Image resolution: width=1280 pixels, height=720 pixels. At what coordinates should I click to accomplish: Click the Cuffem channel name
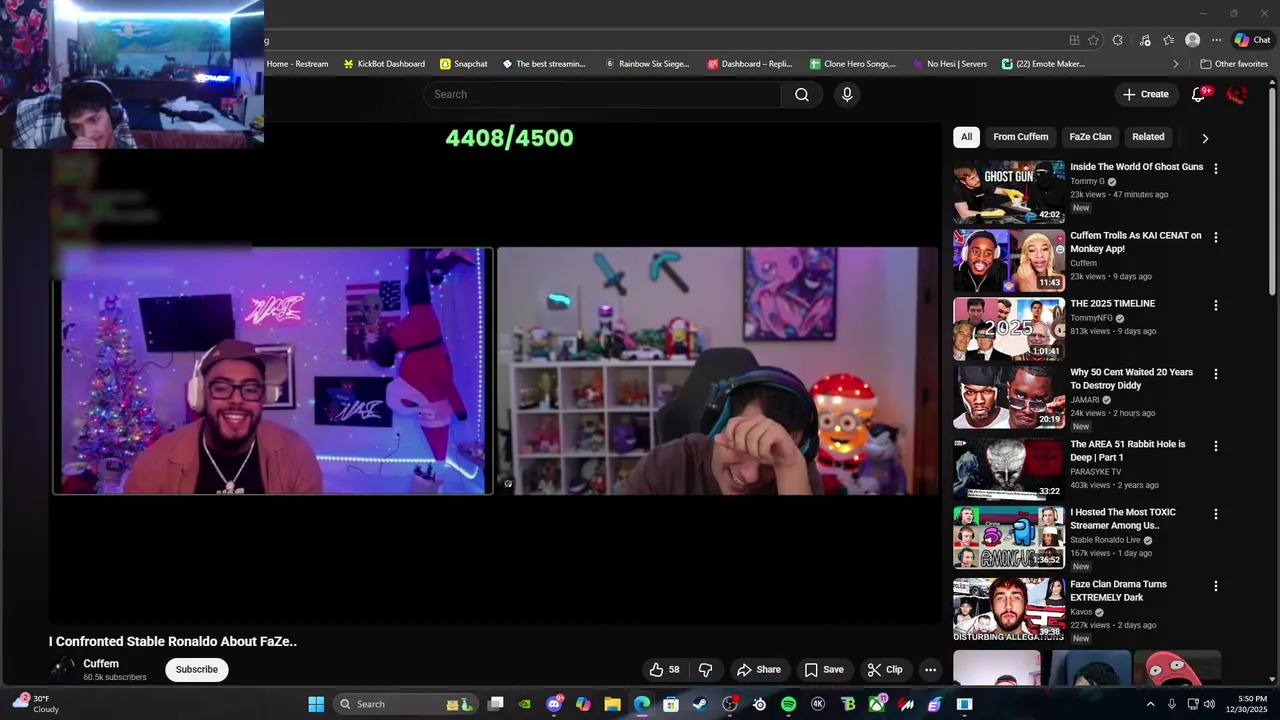(101, 664)
